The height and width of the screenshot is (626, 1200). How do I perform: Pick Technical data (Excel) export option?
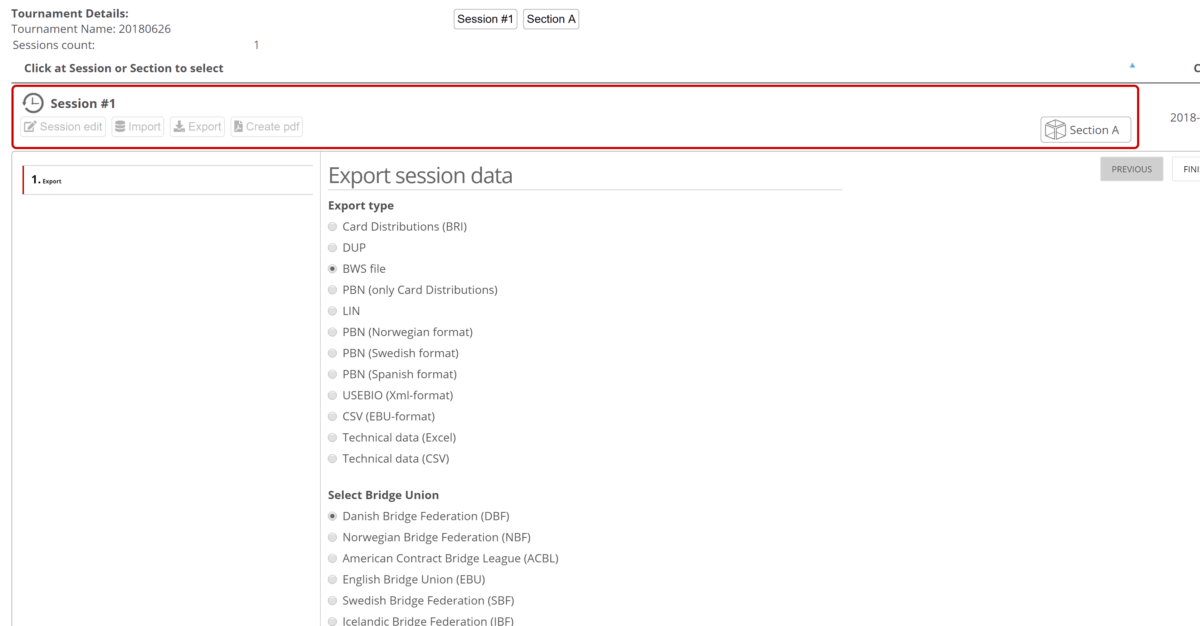pyautogui.click(x=333, y=438)
